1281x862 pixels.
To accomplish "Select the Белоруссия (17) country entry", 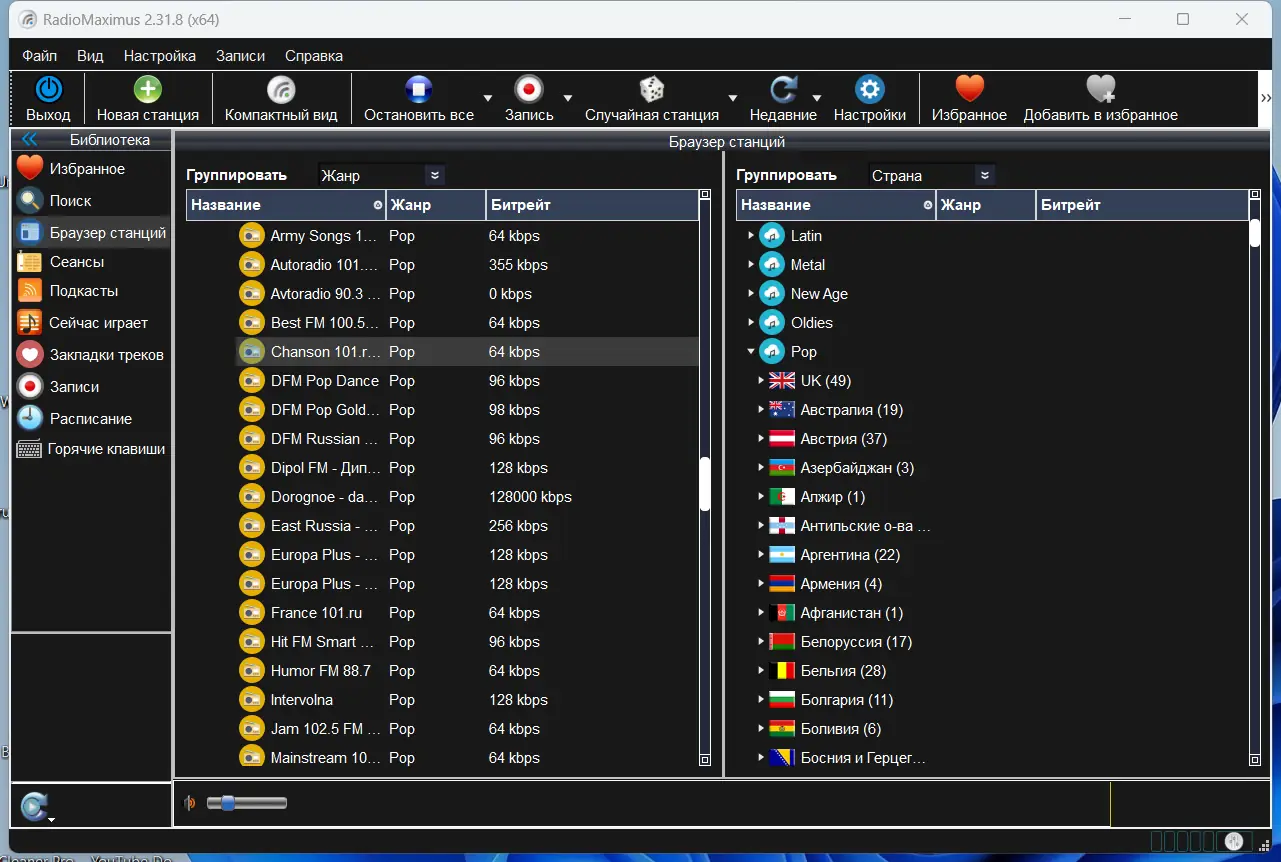I will click(x=856, y=642).
